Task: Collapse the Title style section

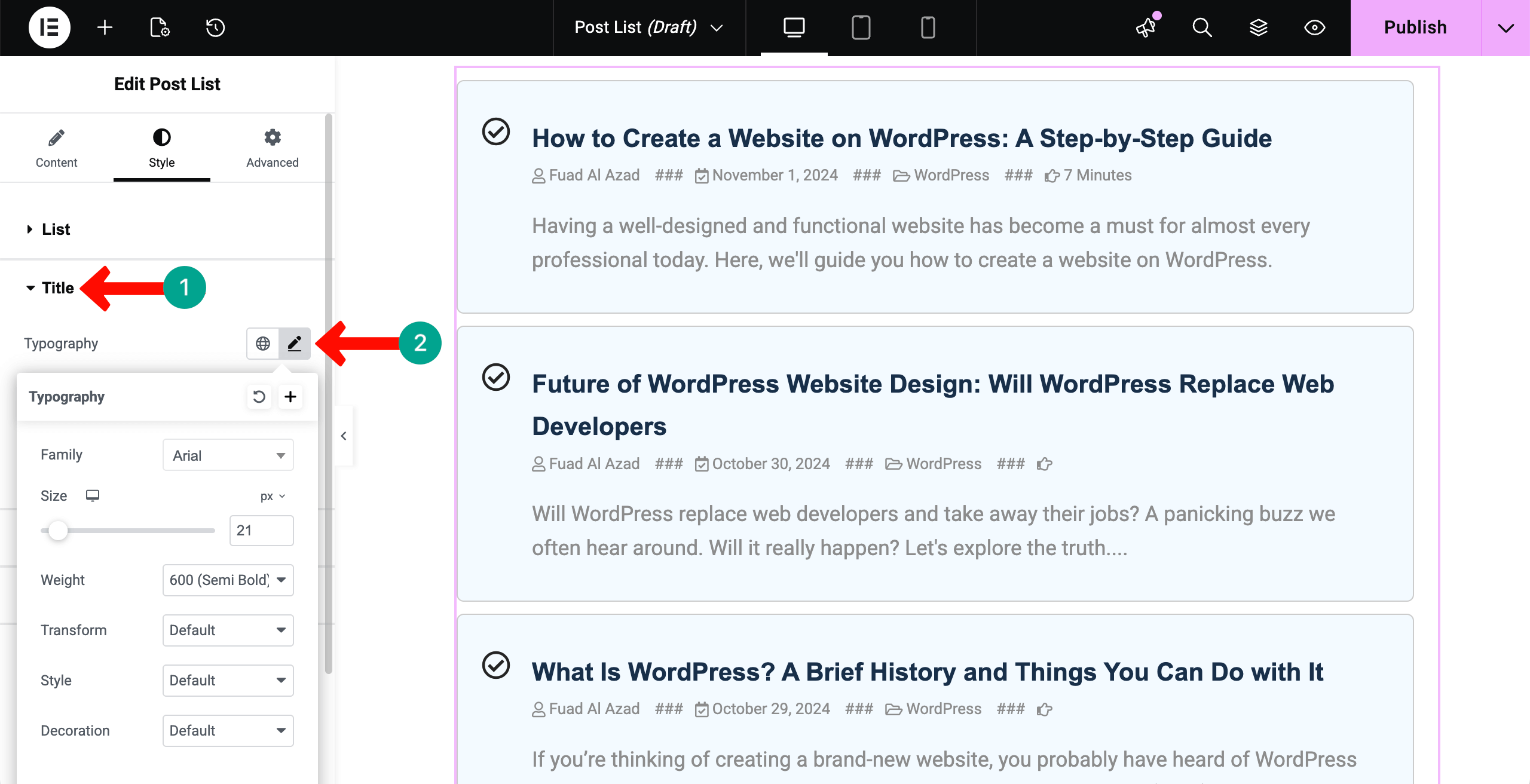Action: coord(57,288)
